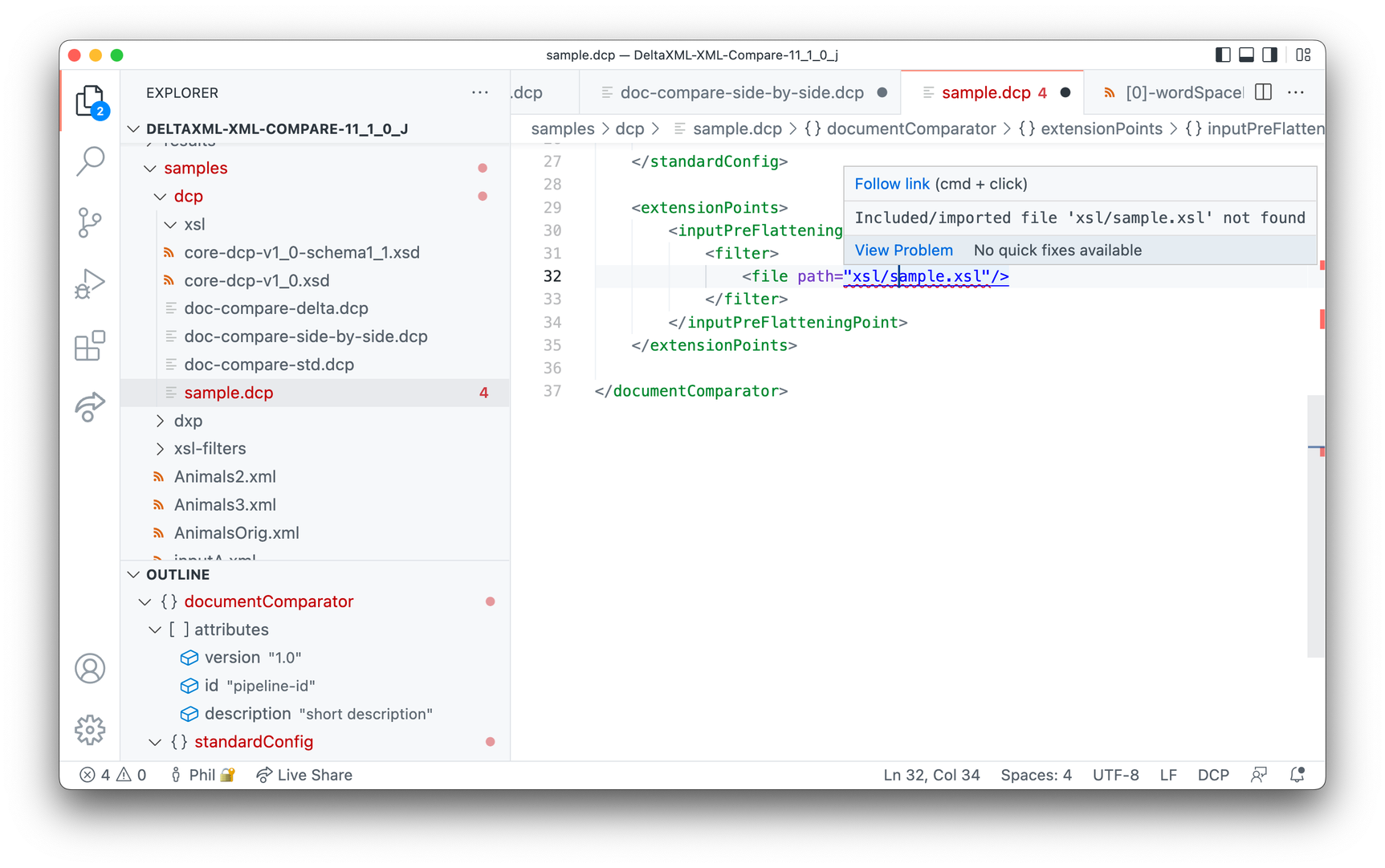
Task: Change indentation via Spaces: 4 control
Action: [1036, 774]
